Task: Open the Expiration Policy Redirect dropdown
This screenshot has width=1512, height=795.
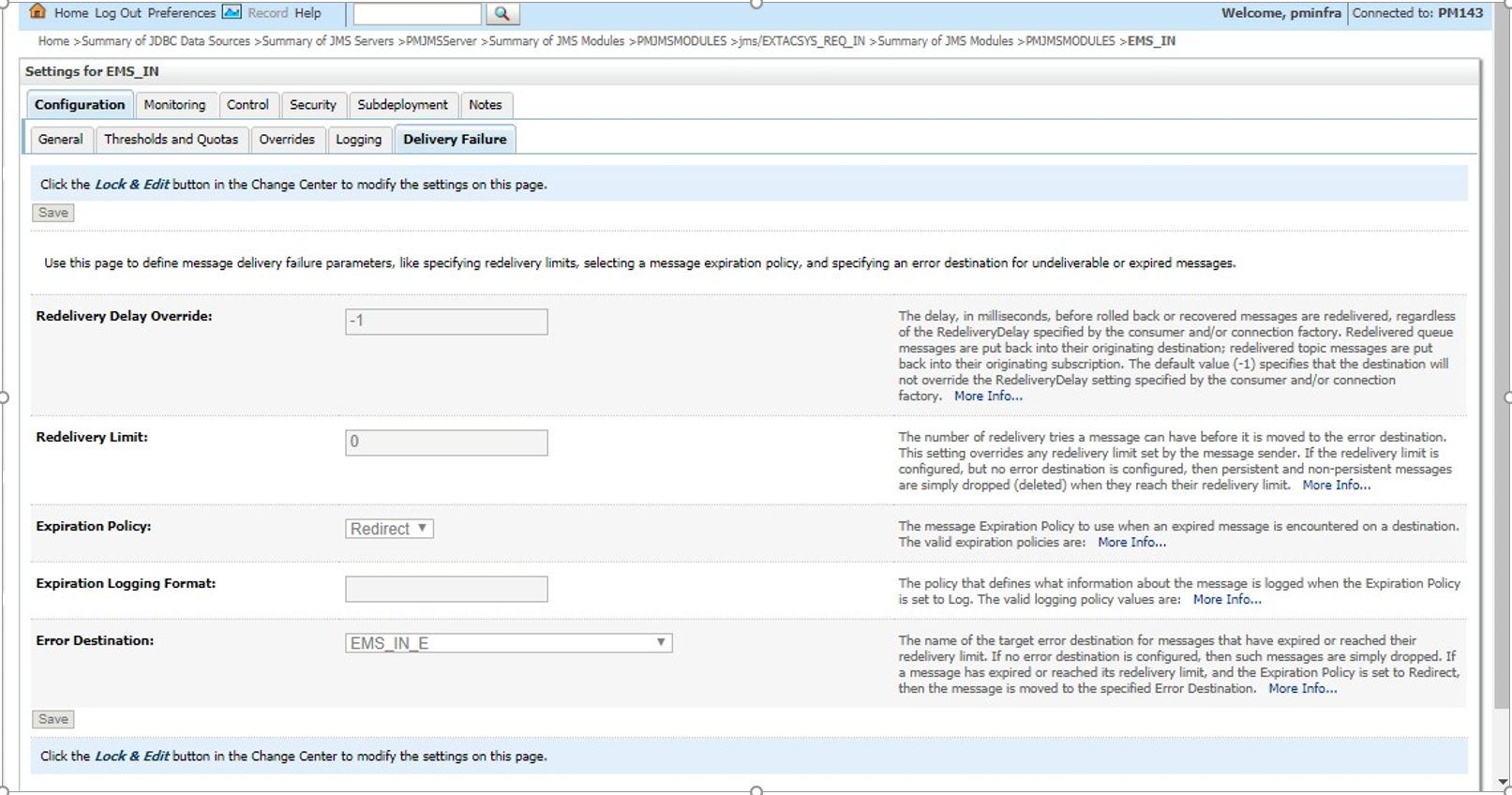Action: [x=389, y=529]
